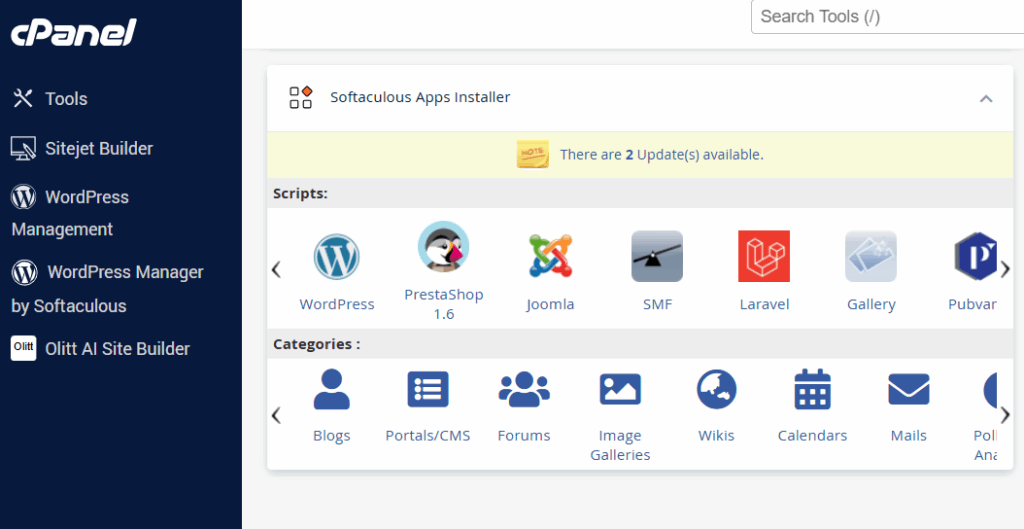Open the Forums group icon

[524, 389]
